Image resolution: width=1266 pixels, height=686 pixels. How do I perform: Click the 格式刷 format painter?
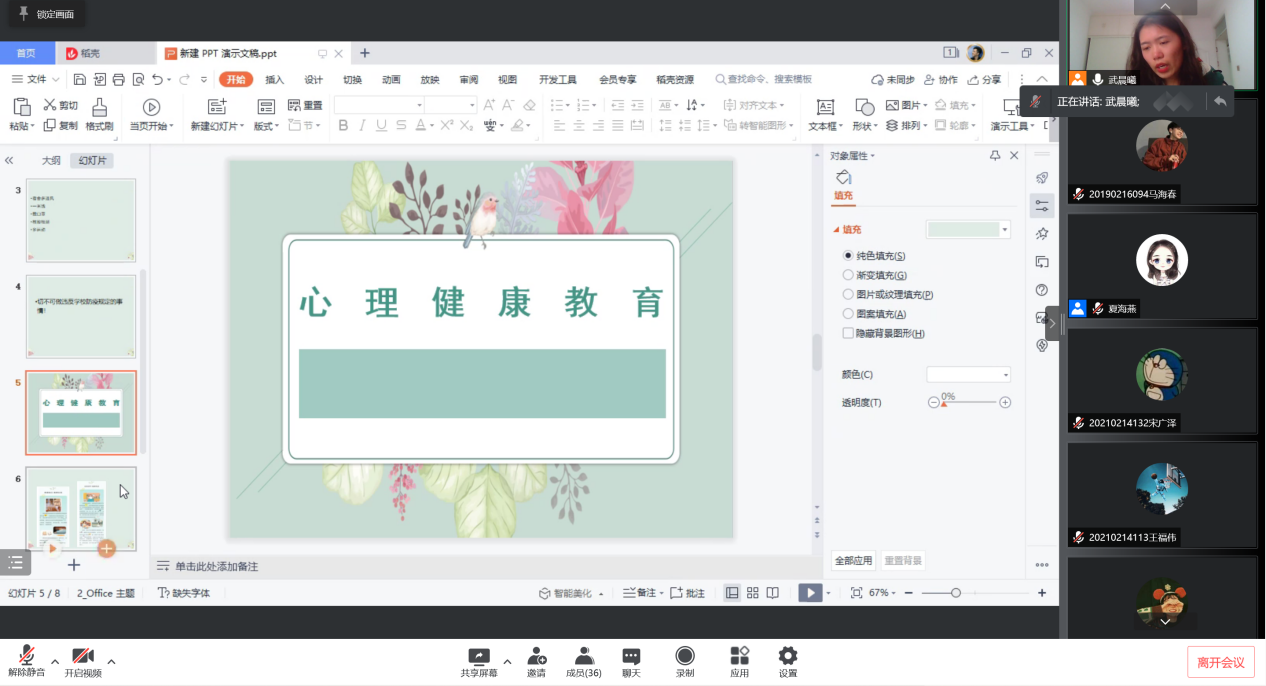coord(99,115)
